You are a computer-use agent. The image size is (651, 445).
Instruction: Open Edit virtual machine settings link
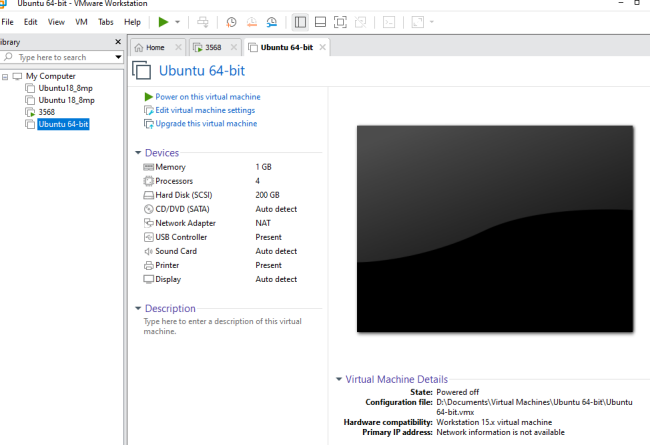pyautogui.click(x=205, y=110)
